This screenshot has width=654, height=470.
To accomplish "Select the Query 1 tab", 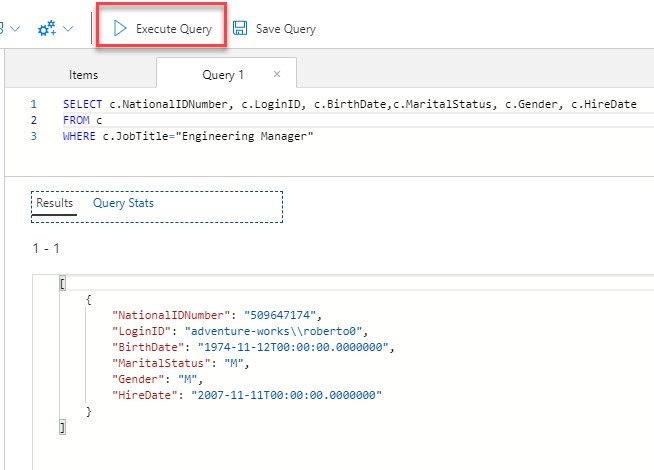I will coord(223,75).
